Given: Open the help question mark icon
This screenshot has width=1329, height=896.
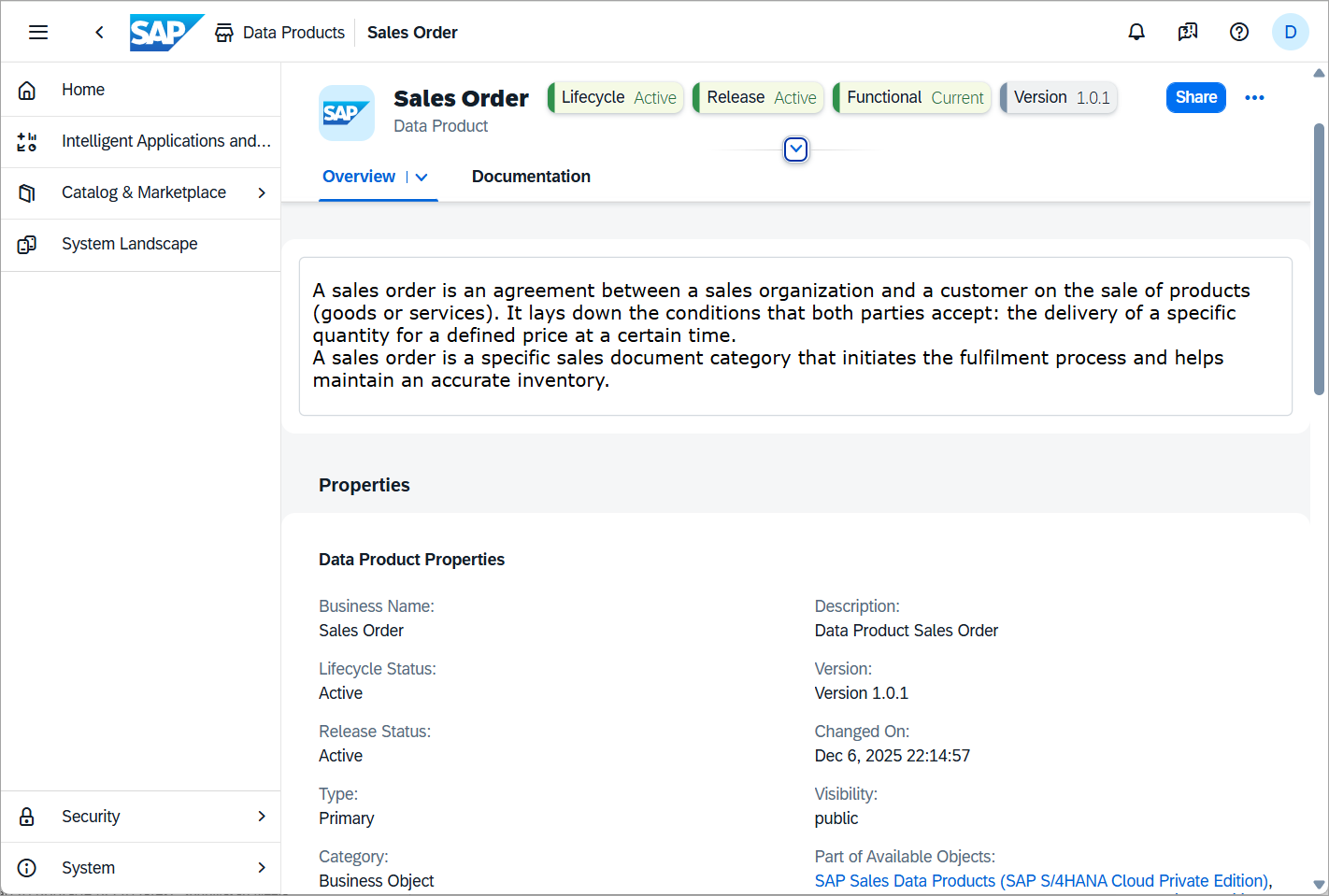Looking at the screenshot, I should (1239, 33).
